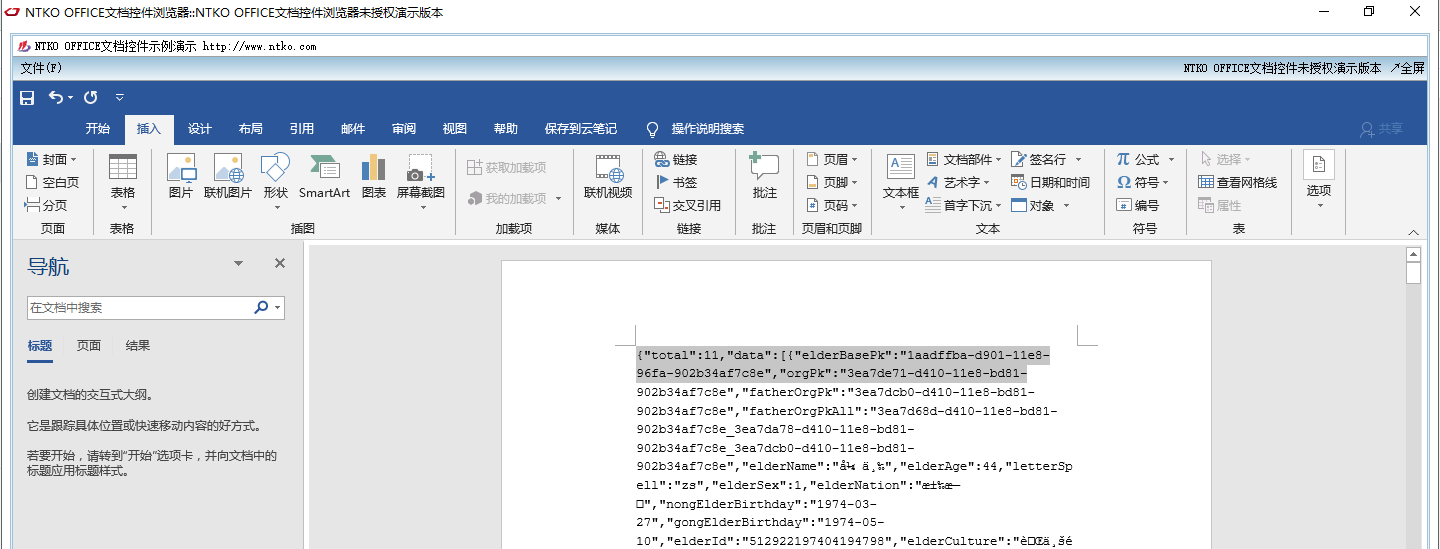Insert a bookmark with 书签
Image resolution: width=1440 pixels, height=549 pixels.
(676, 183)
